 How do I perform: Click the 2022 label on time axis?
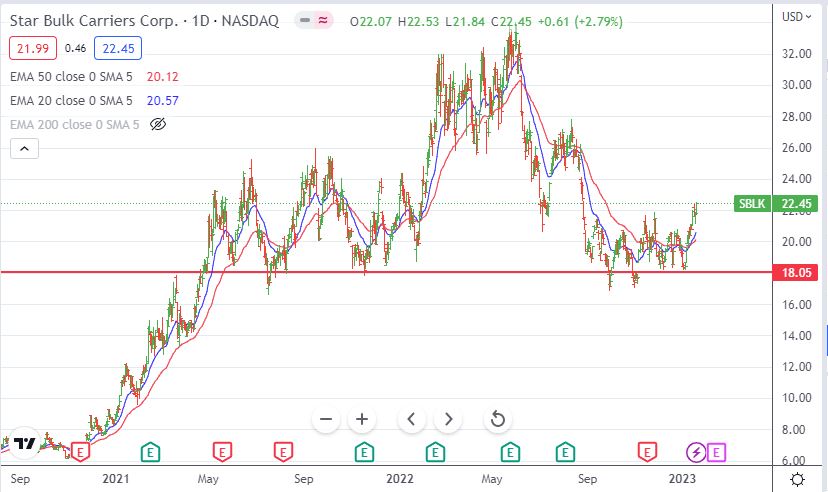pyautogui.click(x=400, y=479)
